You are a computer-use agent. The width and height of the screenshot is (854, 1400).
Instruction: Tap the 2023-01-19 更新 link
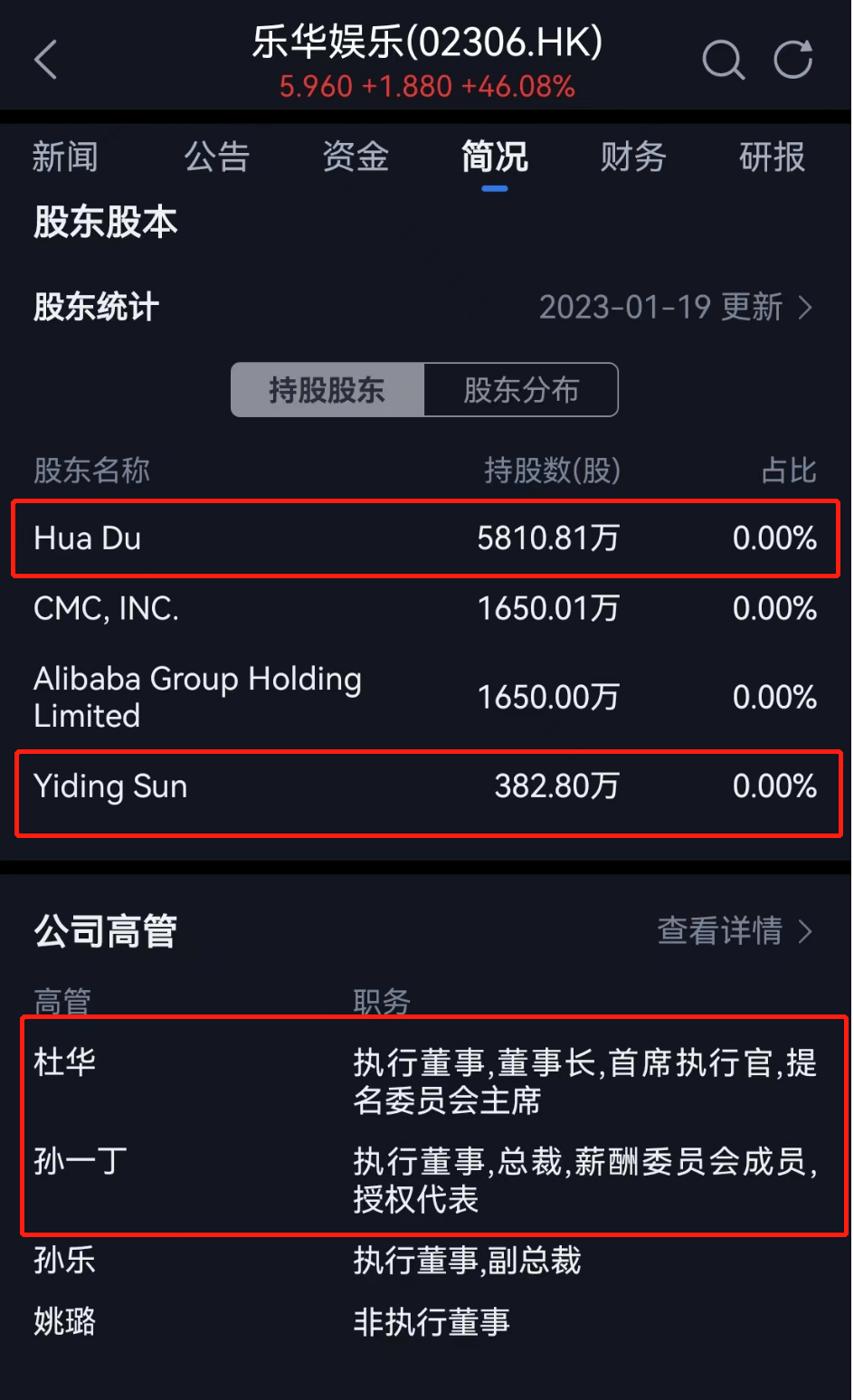tap(660, 309)
